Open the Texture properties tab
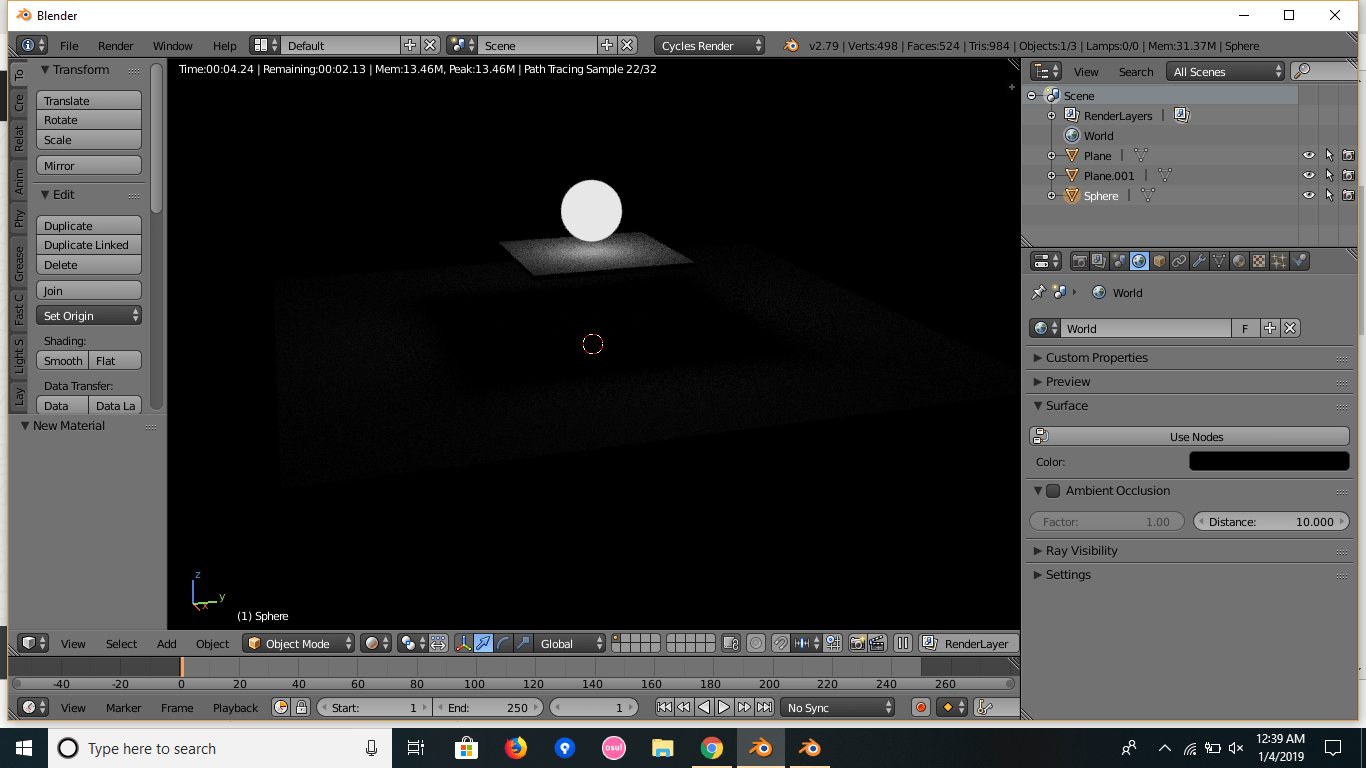1366x768 pixels. pos(1258,261)
